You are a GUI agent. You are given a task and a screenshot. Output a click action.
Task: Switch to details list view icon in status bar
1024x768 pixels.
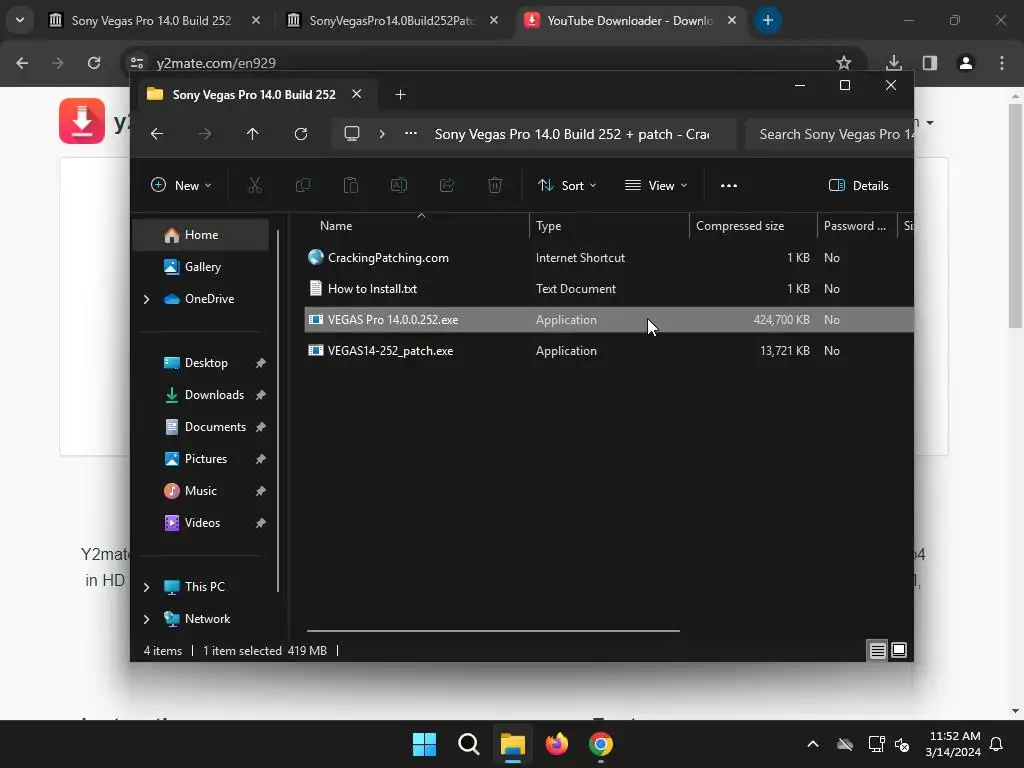(877, 650)
